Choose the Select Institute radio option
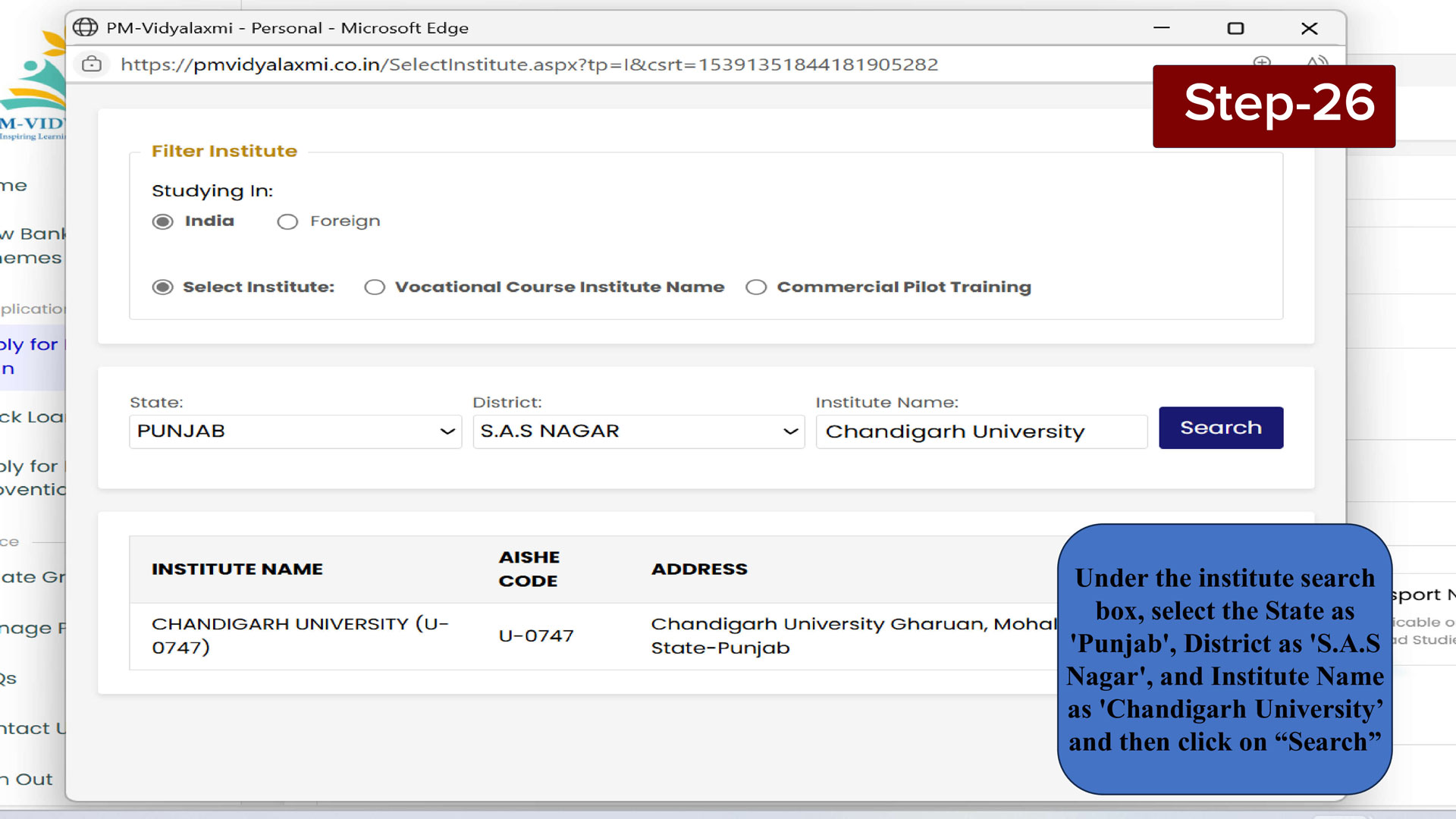Image resolution: width=1456 pixels, height=819 pixels. pyautogui.click(x=162, y=287)
